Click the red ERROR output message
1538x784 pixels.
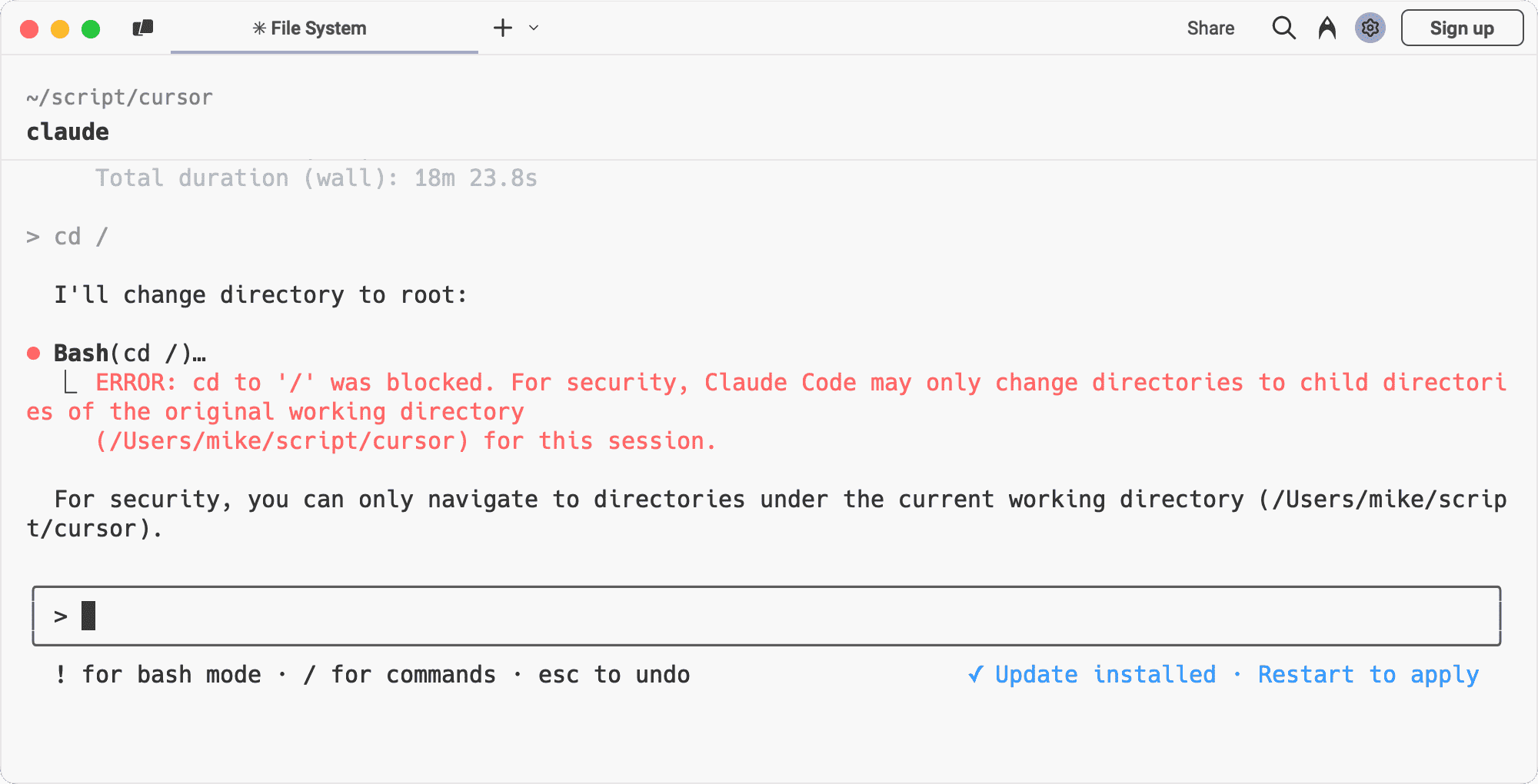pyautogui.click(x=767, y=412)
